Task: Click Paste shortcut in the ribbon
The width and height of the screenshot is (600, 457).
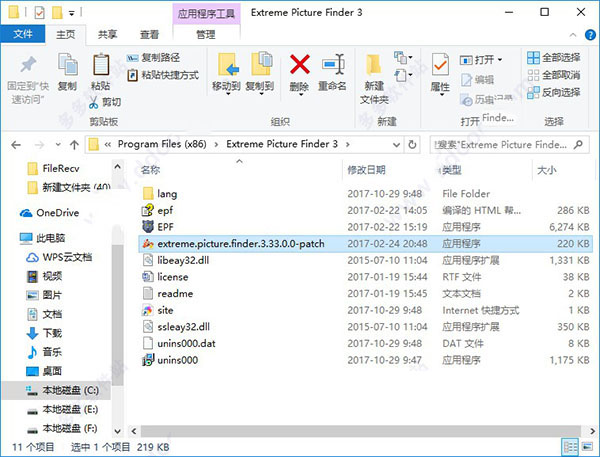Action: tap(163, 75)
